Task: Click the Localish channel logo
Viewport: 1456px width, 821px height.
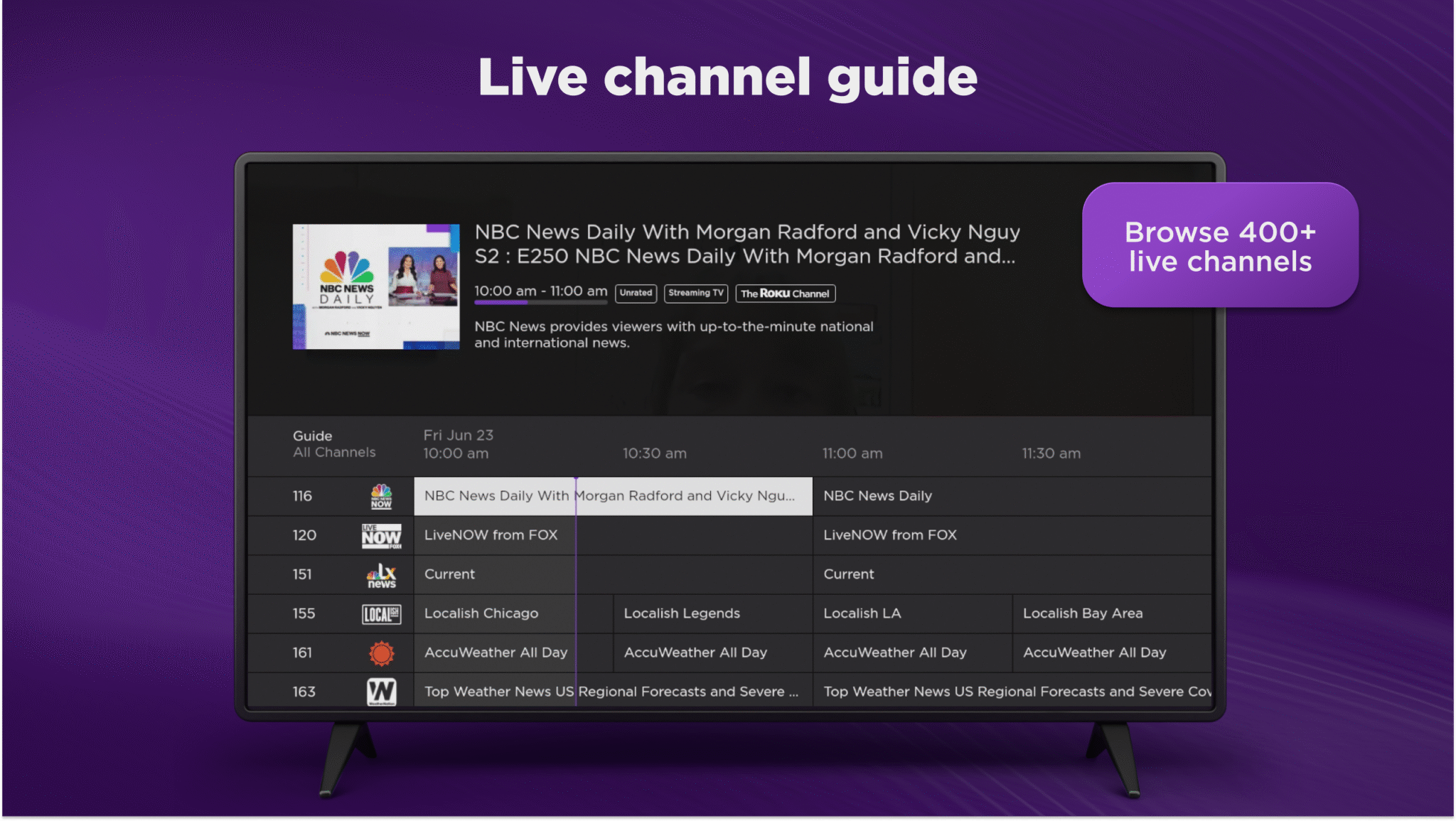Action: pyautogui.click(x=382, y=613)
